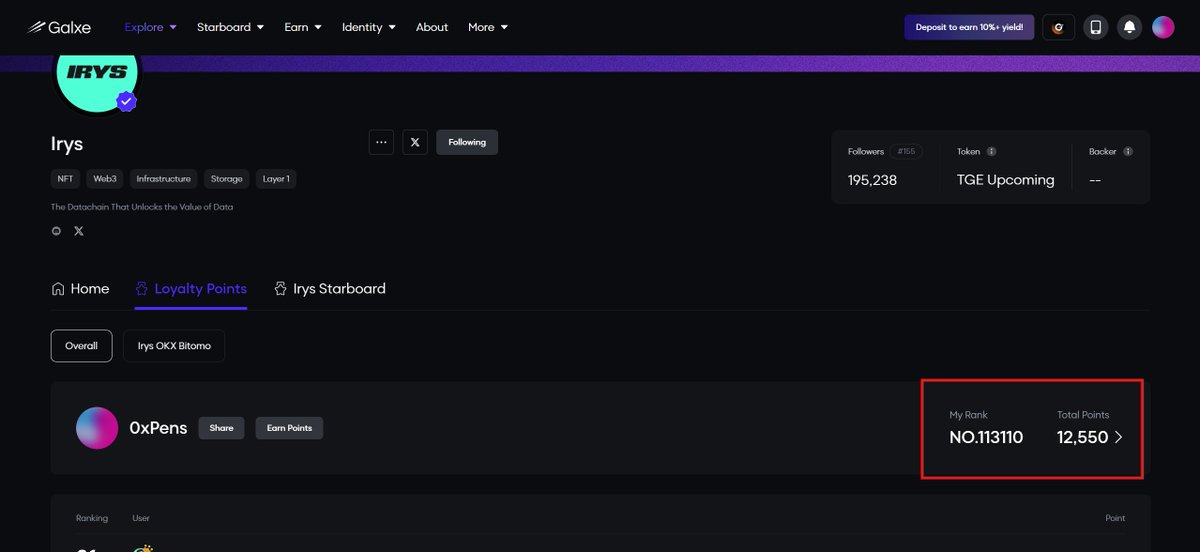This screenshot has height=552, width=1200.
Task: Click the verified badge on Irys logo
Action: pos(126,101)
